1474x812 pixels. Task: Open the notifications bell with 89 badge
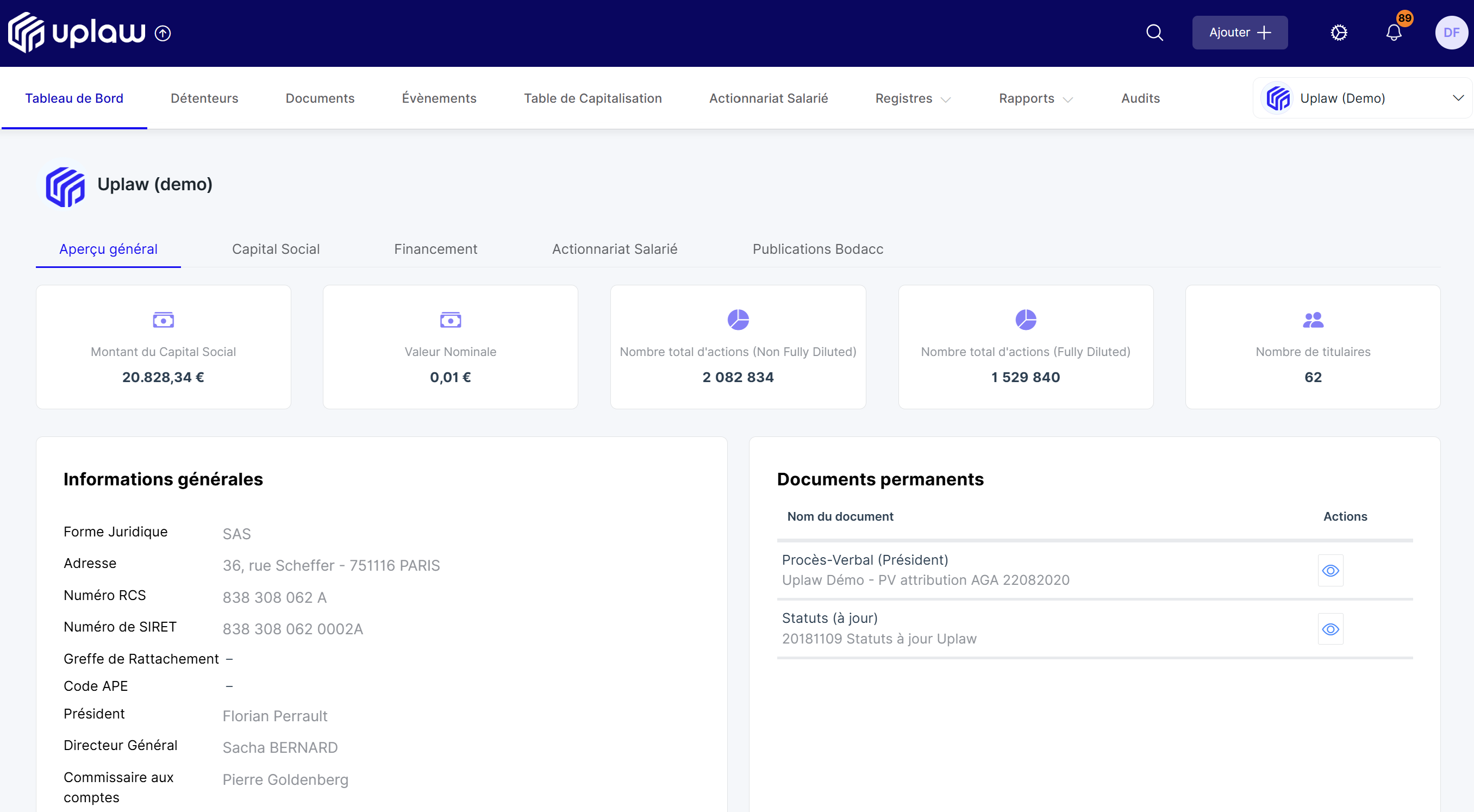(1395, 33)
